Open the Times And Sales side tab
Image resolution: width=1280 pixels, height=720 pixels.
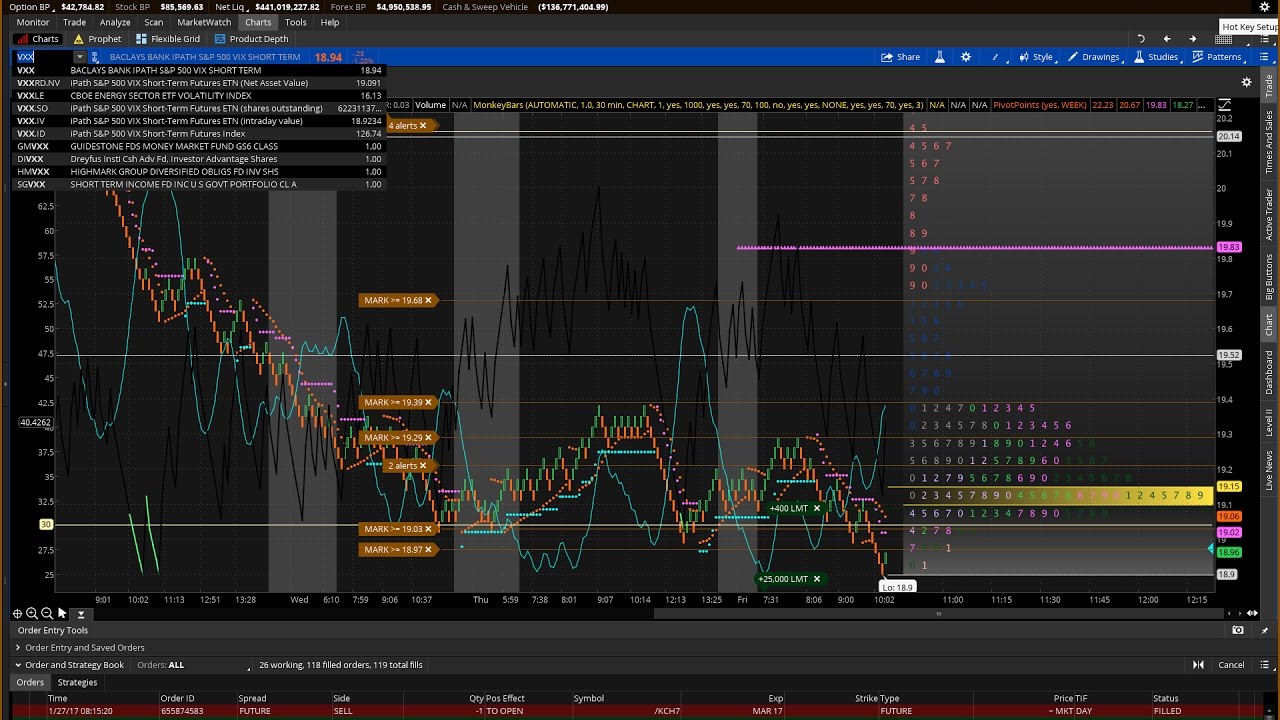coord(1270,142)
